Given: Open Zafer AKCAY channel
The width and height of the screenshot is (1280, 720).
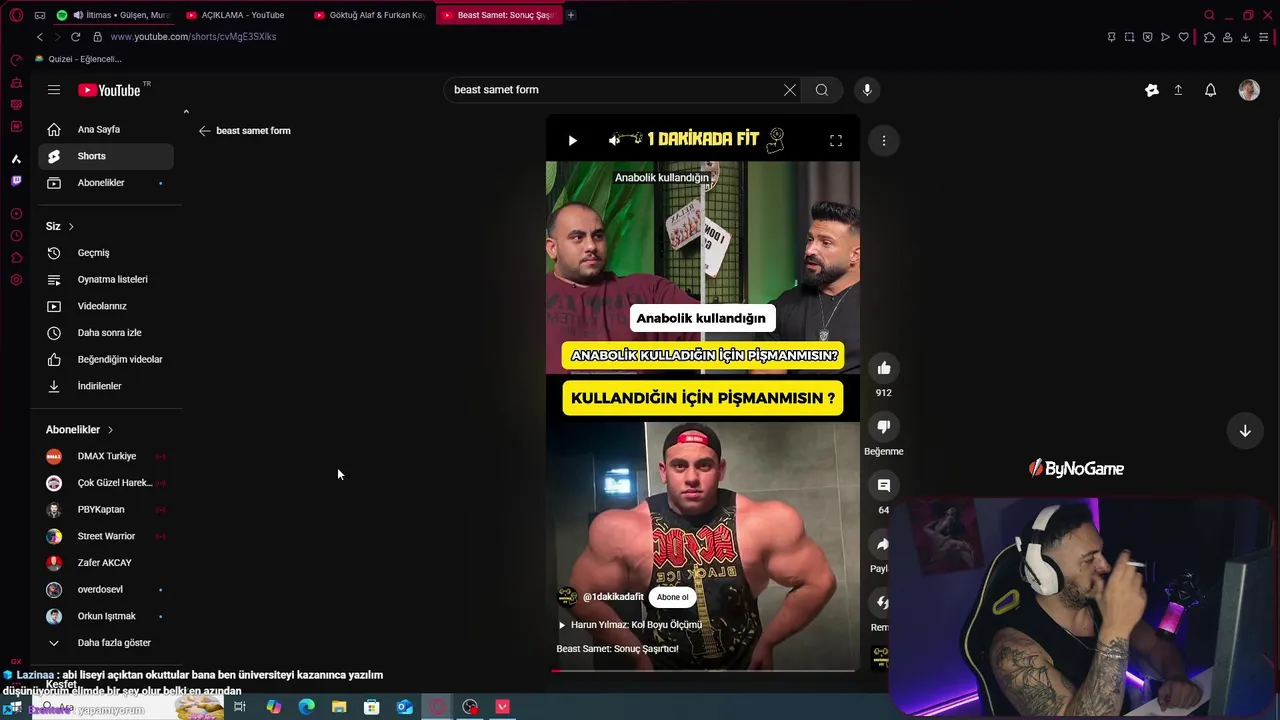Looking at the screenshot, I should click(106, 563).
